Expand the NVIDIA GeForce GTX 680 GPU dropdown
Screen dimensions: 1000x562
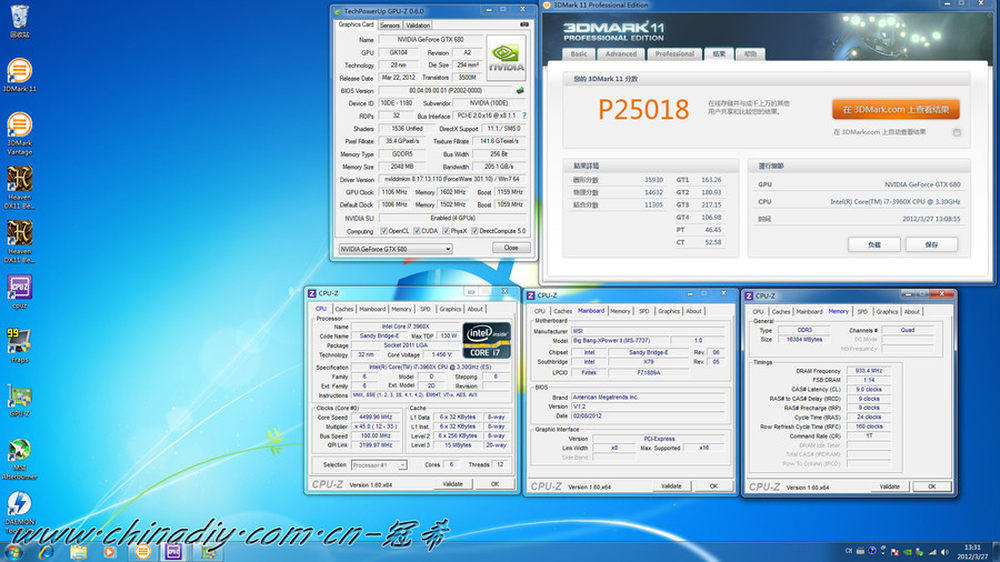[395, 249]
